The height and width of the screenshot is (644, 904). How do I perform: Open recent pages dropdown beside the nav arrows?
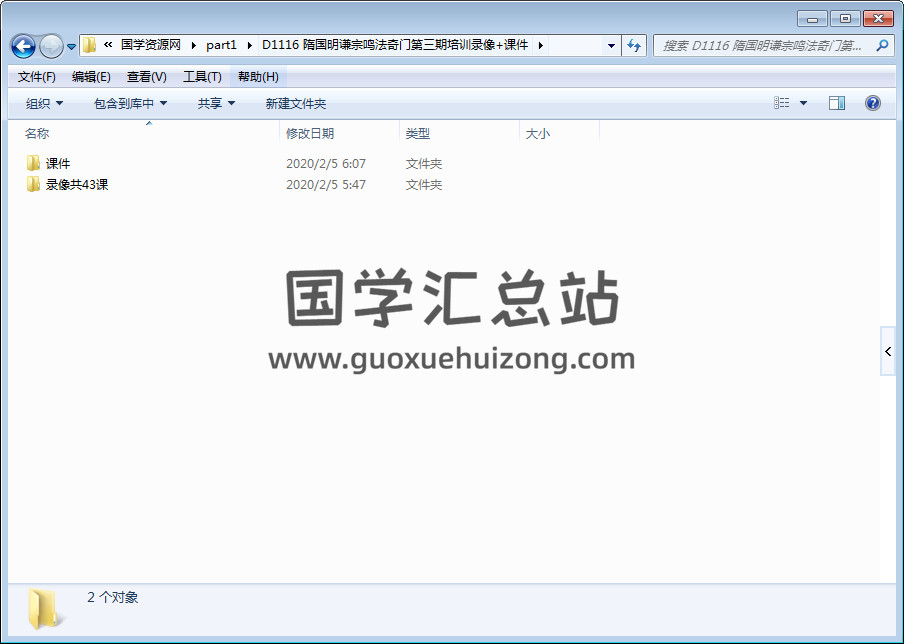[71, 47]
